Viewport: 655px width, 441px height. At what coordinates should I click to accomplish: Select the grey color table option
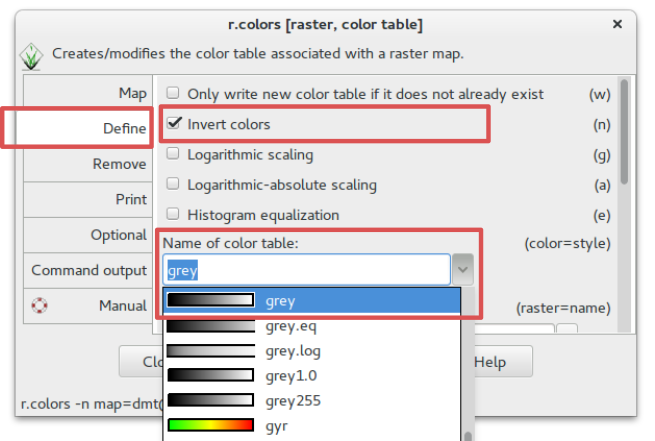[x=312, y=300]
